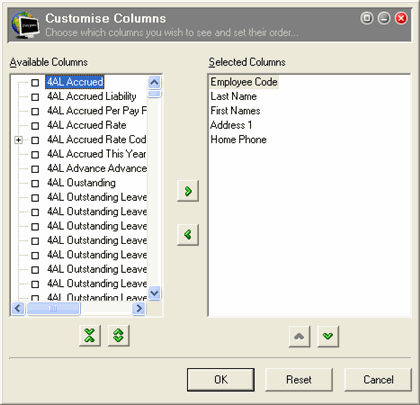Select Home Phone in Selected Columns list

tap(238, 139)
